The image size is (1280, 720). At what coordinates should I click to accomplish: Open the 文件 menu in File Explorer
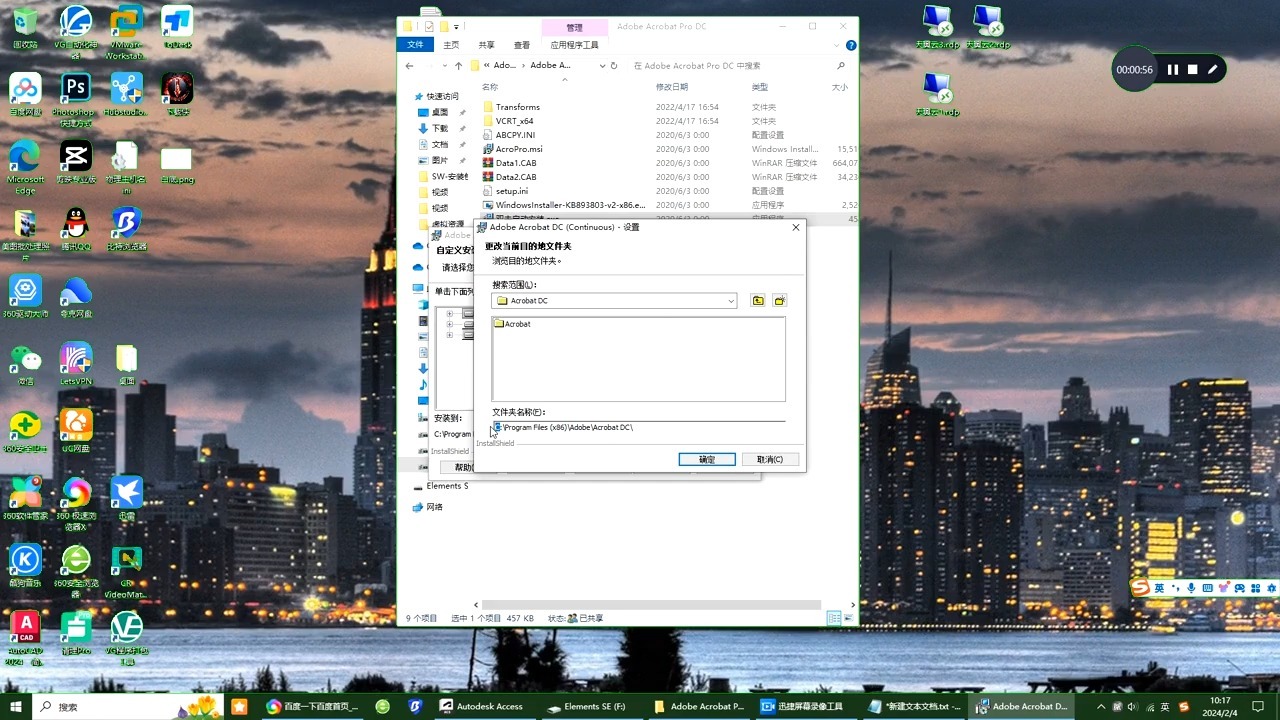416,45
